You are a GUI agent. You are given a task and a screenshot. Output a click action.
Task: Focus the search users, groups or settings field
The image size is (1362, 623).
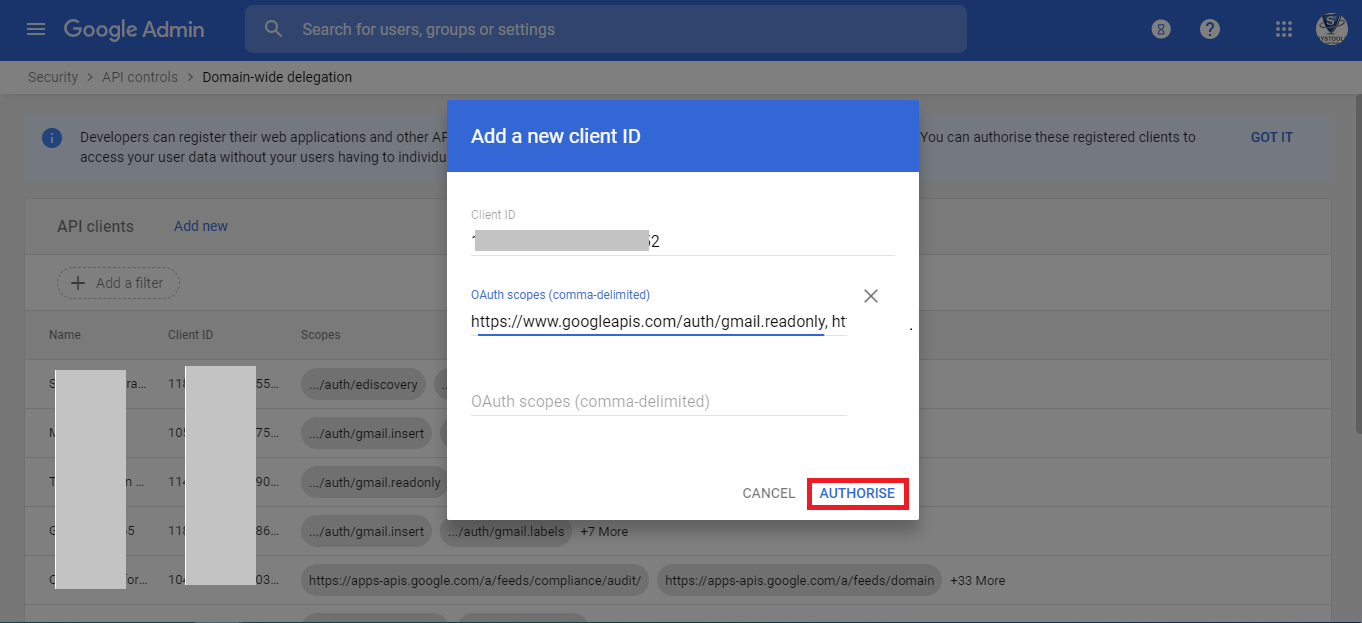coord(605,29)
